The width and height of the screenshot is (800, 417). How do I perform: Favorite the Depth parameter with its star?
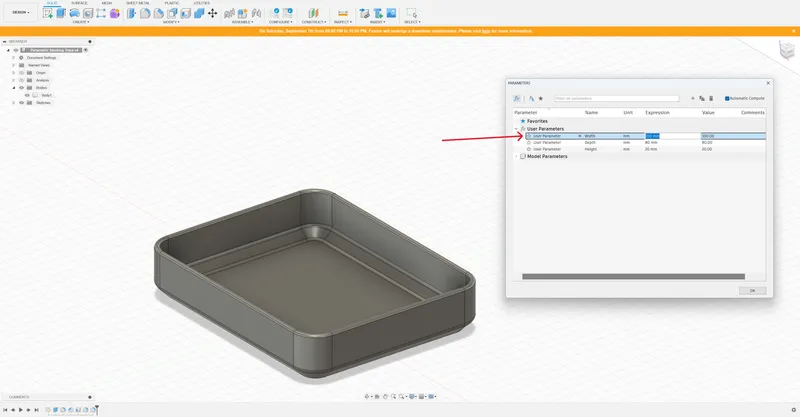pyautogui.click(x=528, y=142)
